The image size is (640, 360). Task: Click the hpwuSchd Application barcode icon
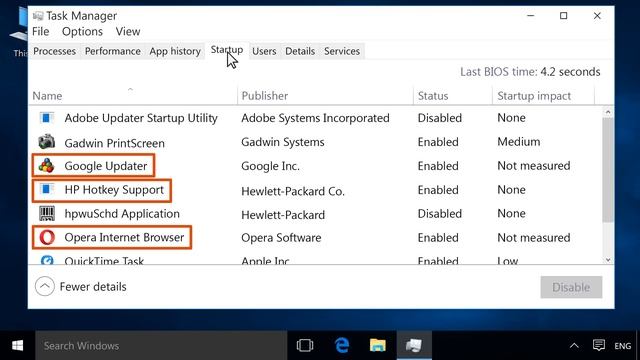pos(47,213)
